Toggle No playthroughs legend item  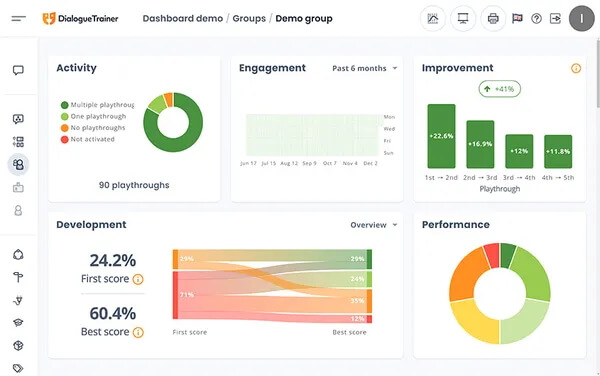pos(93,128)
